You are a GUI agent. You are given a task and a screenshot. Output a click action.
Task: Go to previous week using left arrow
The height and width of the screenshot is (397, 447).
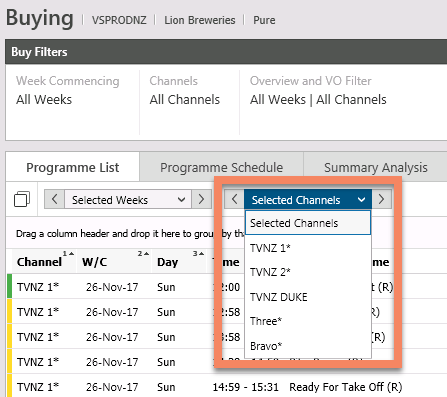[x=54, y=199]
